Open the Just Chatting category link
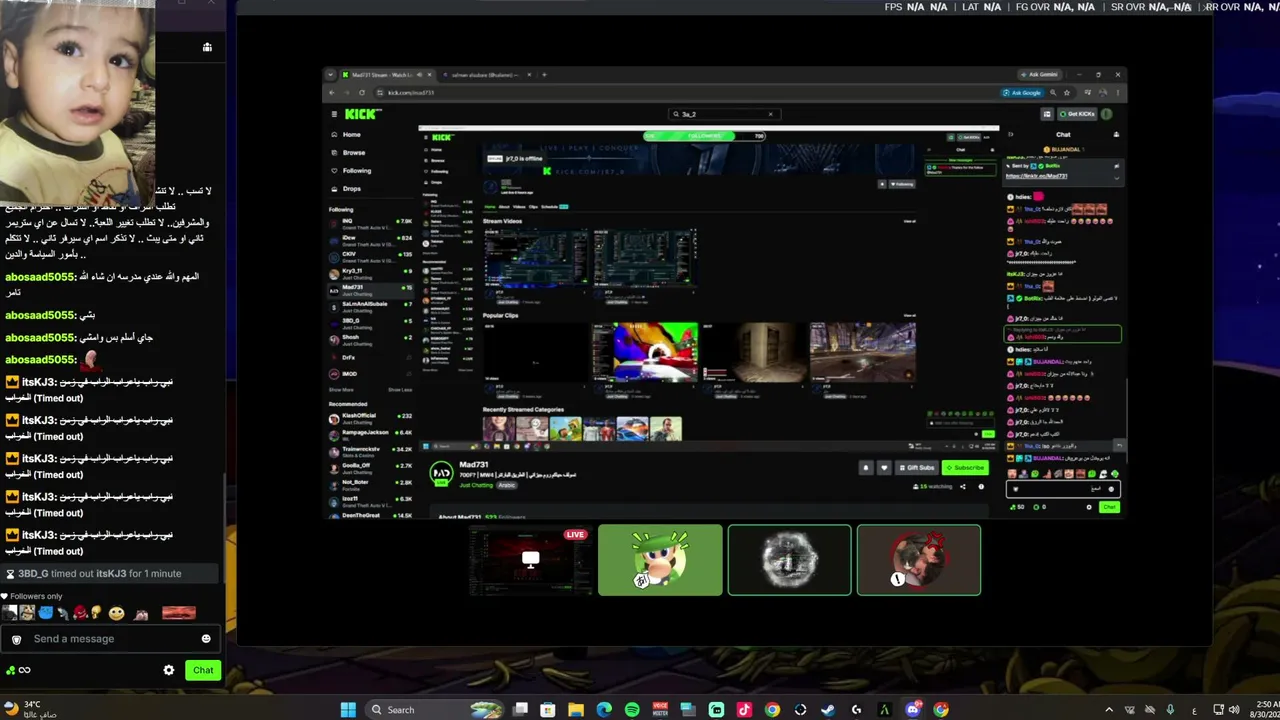Image resolution: width=1280 pixels, height=720 pixels. pyautogui.click(x=477, y=485)
